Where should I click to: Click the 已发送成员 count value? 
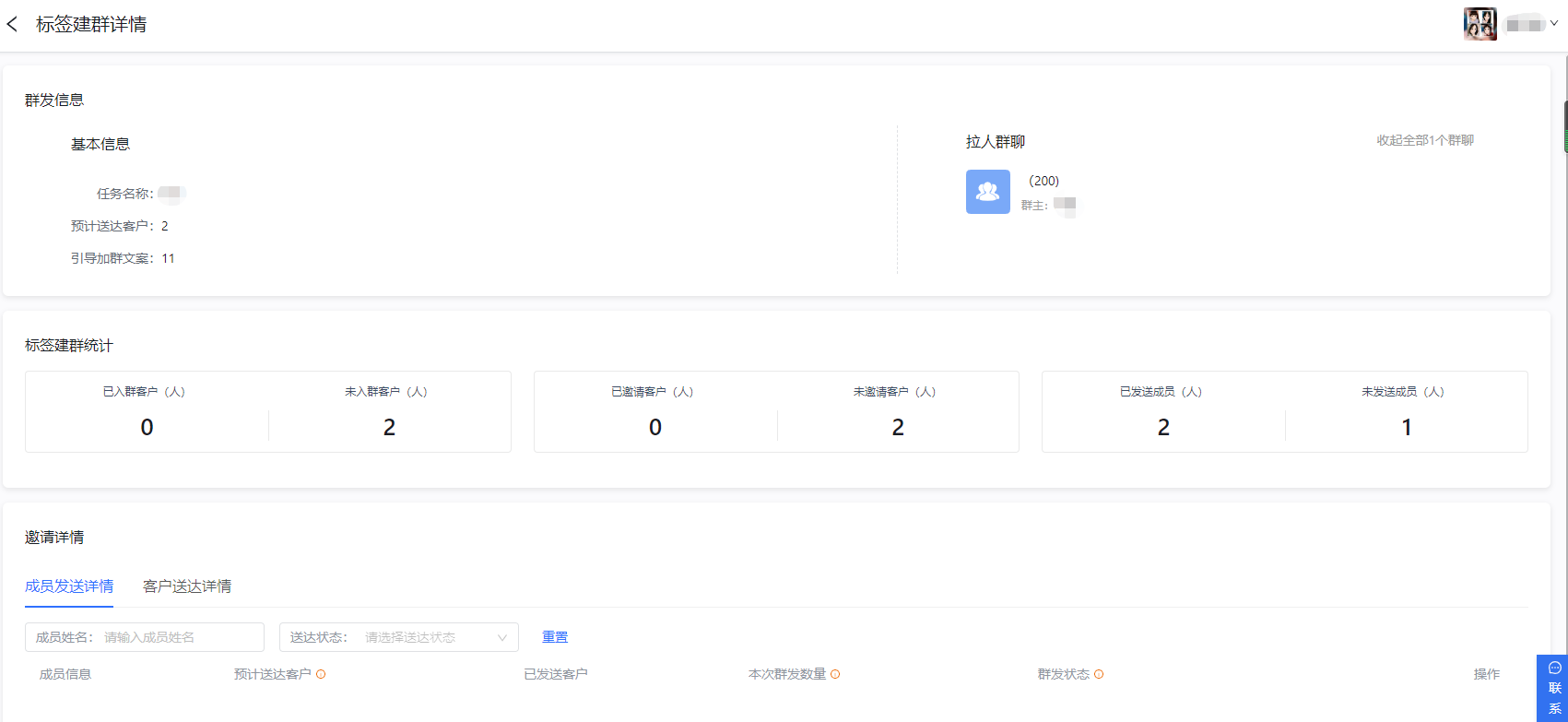pos(1163,427)
